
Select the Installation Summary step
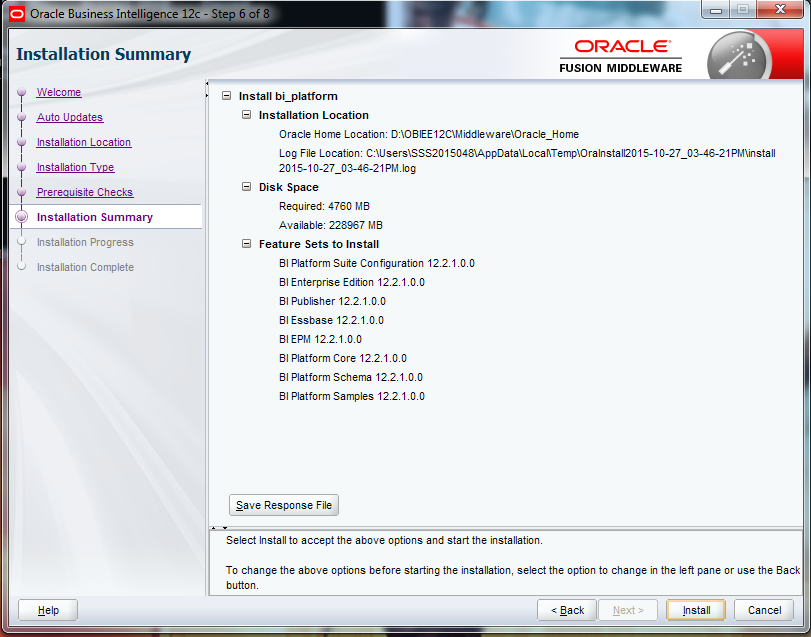click(x=95, y=217)
